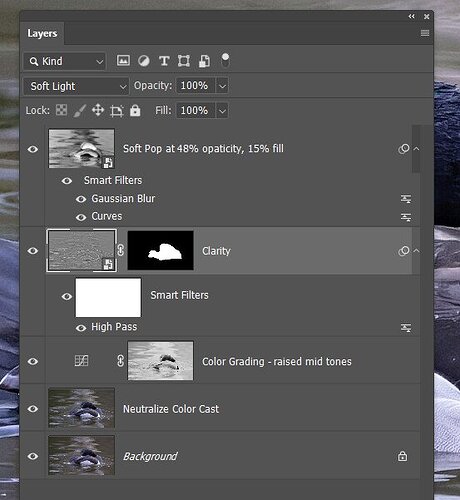Select the Layers tab
460x500 pixels.
coord(42,33)
